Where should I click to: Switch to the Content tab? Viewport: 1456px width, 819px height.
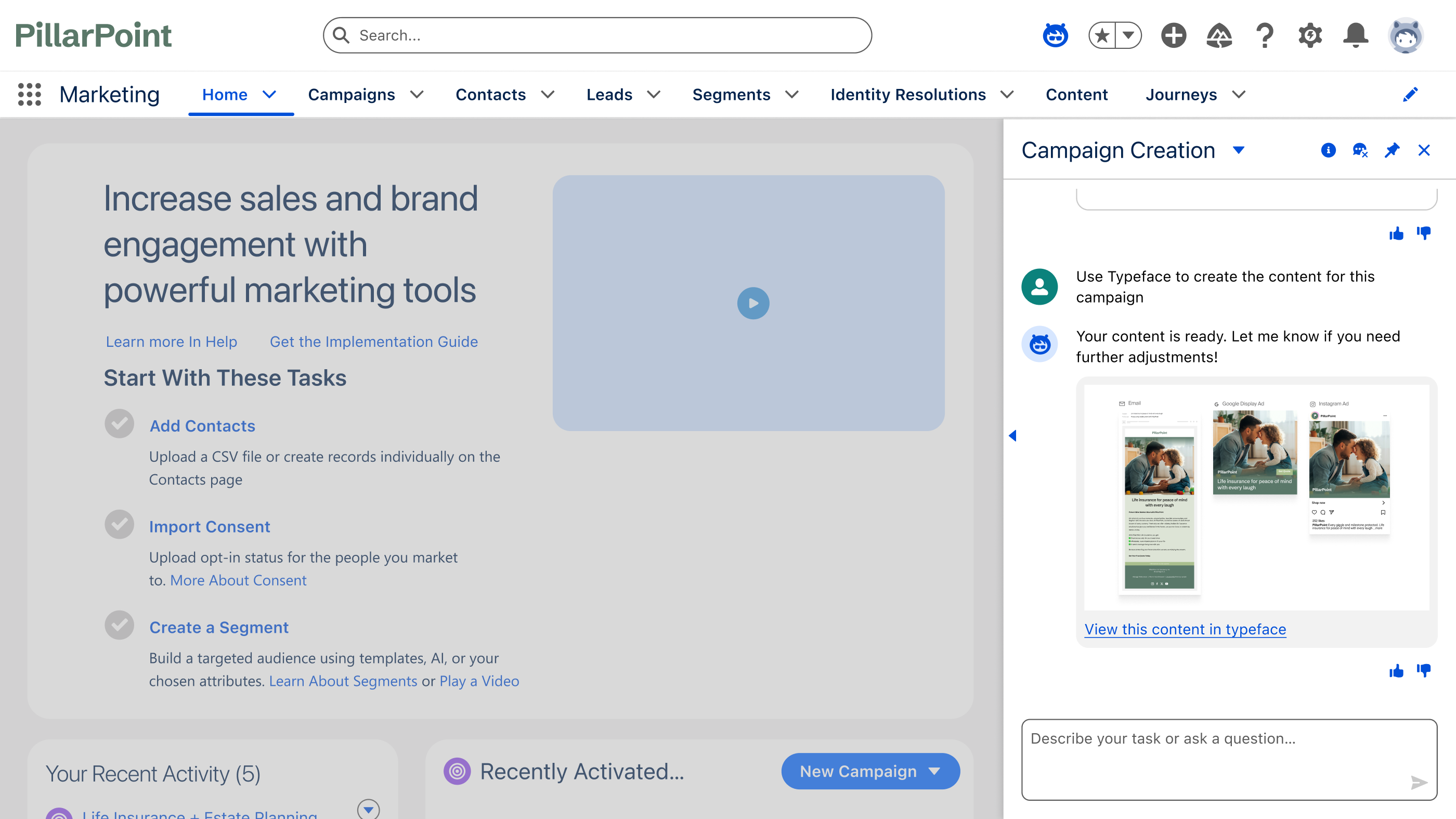[x=1076, y=95]
